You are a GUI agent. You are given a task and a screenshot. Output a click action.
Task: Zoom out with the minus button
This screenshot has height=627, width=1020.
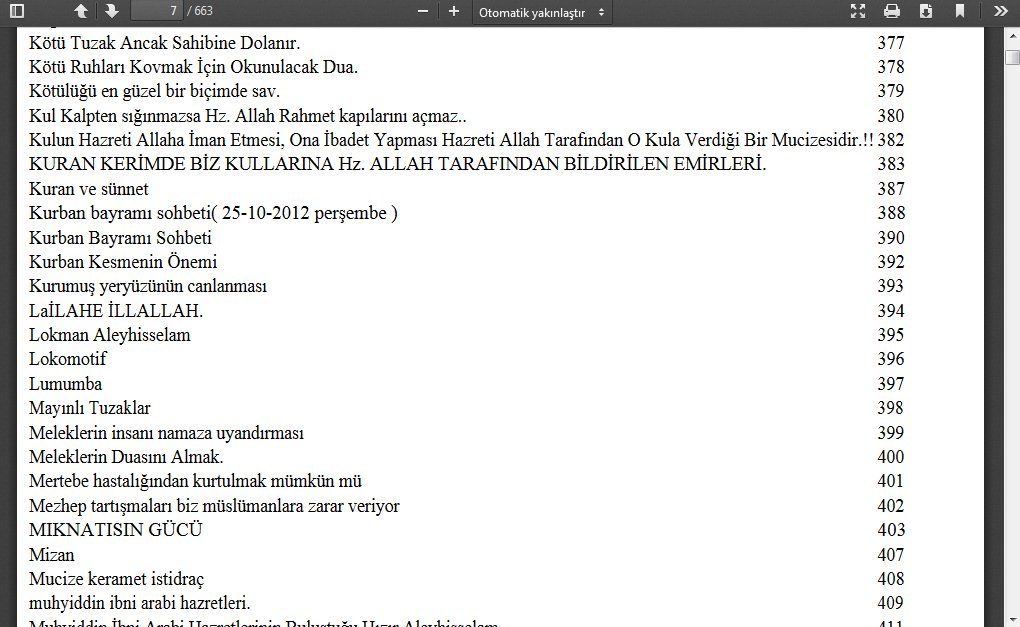click(423, 11)
